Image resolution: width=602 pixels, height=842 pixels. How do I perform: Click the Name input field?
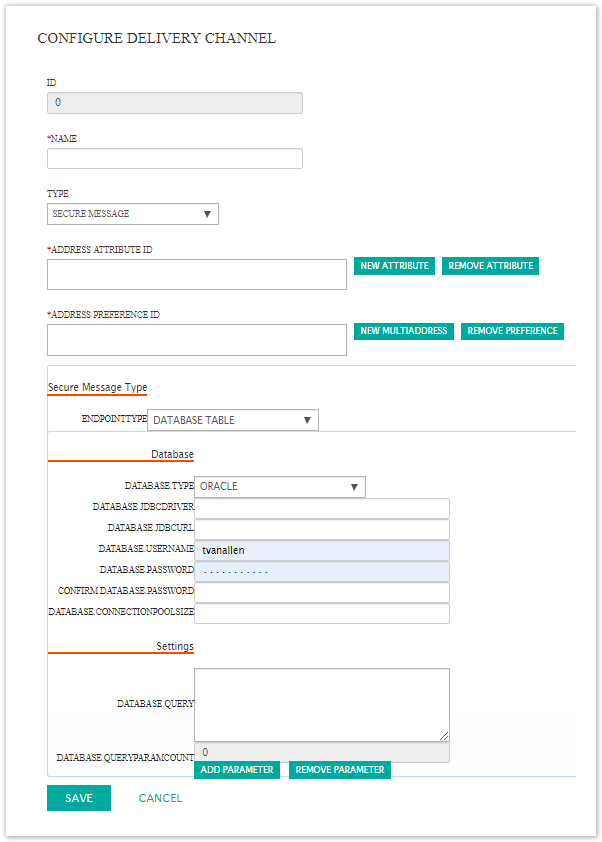click(x=174, y=159)
